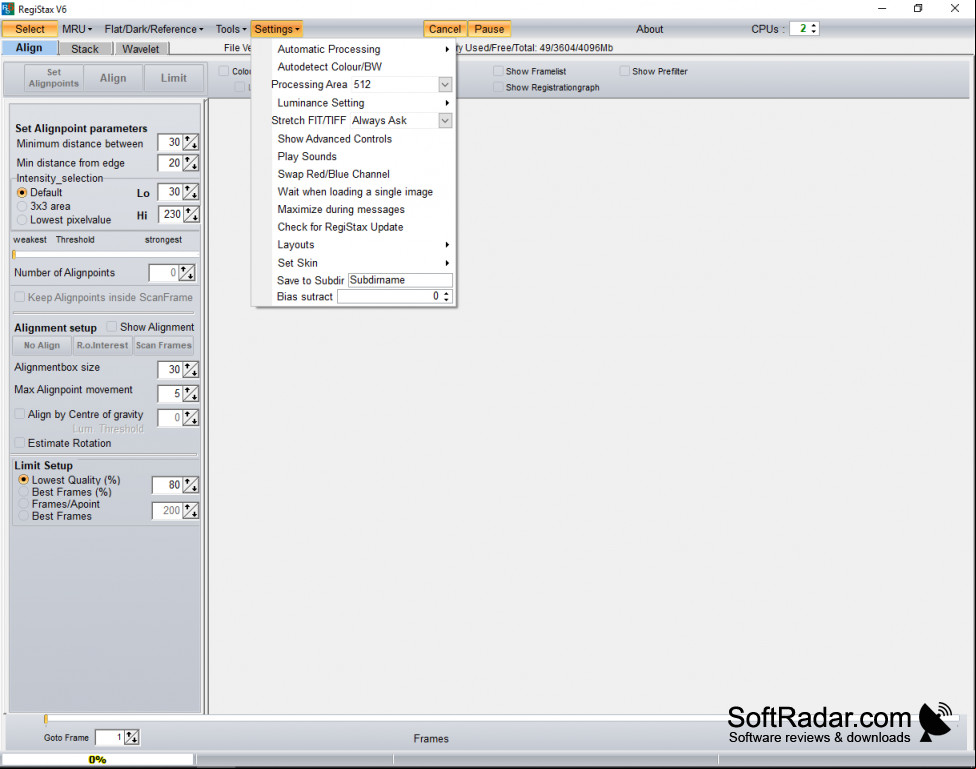Click spinner icon for Lum. Threshold value
The height and width of the screenshot is (769, 976).
pyautogui.click(x=191, y=418)
